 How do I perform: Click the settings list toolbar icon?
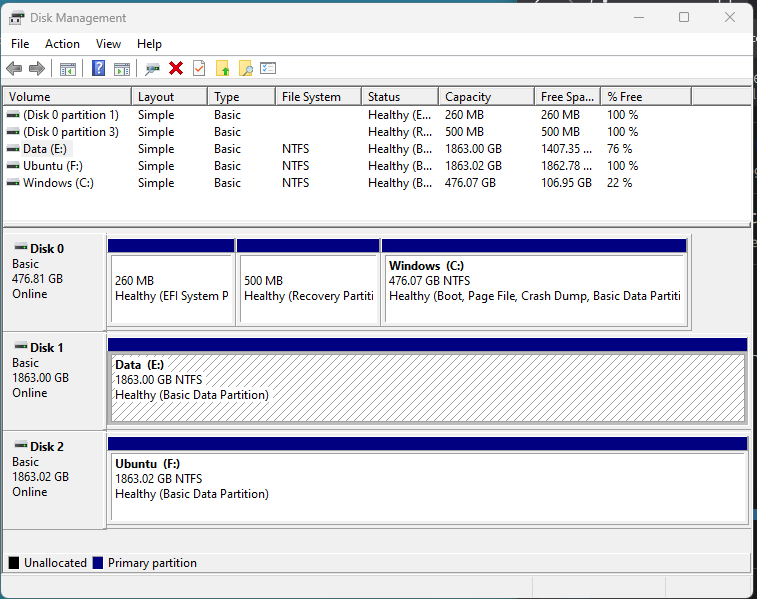click(268, 68)
